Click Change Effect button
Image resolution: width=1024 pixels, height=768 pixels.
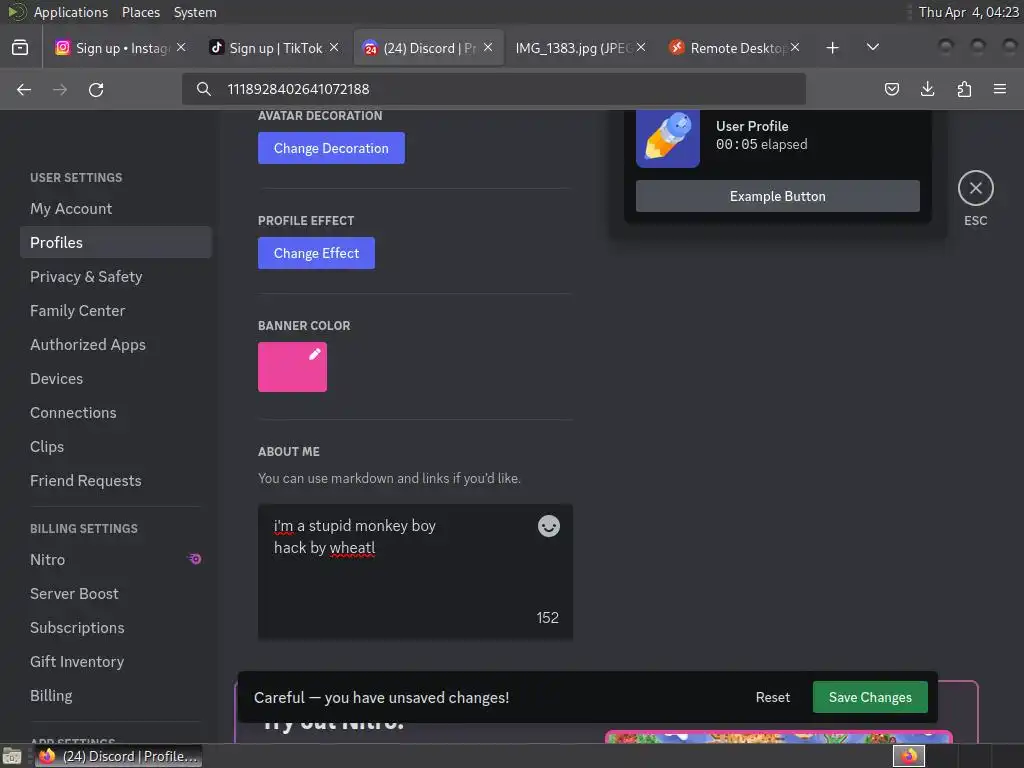coord(316,253)
